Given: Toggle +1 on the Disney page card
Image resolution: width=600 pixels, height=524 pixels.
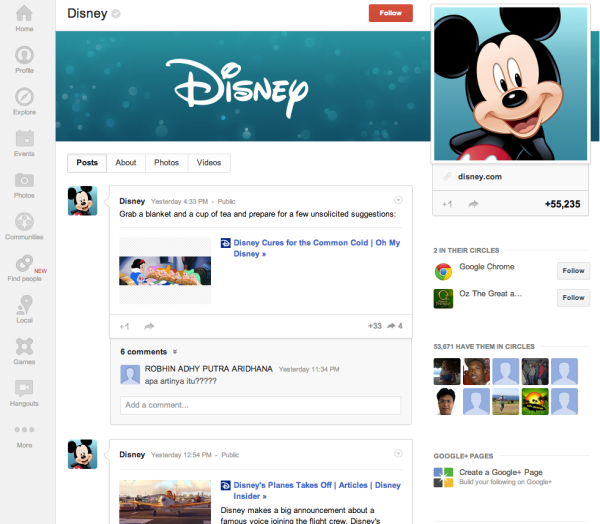Looking at the screenshot, I should [x=448, y=204].
